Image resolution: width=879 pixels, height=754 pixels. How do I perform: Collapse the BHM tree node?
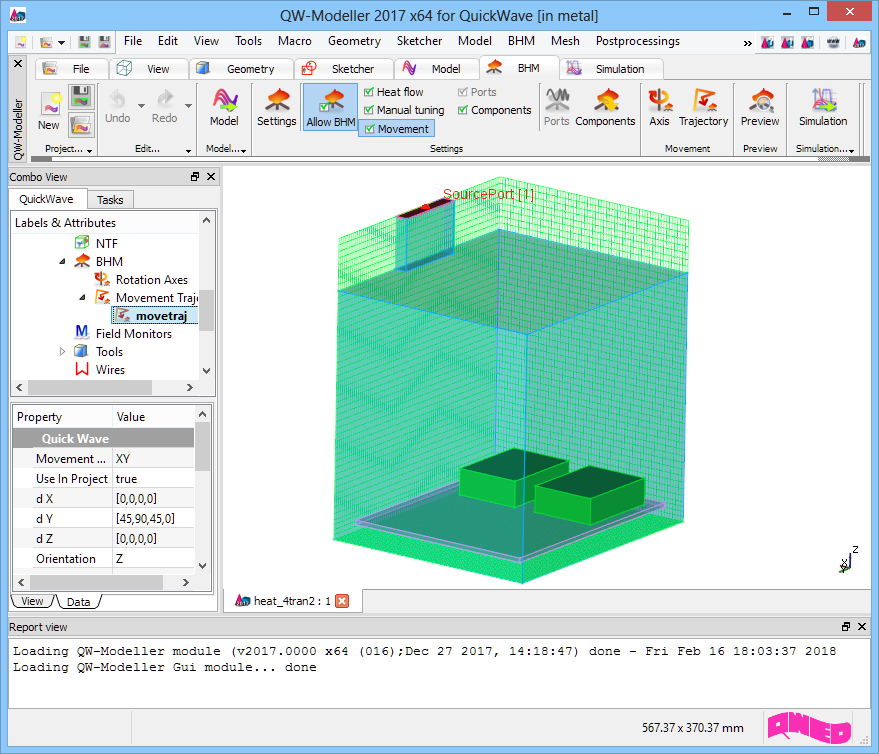click(x=63, y=262)
